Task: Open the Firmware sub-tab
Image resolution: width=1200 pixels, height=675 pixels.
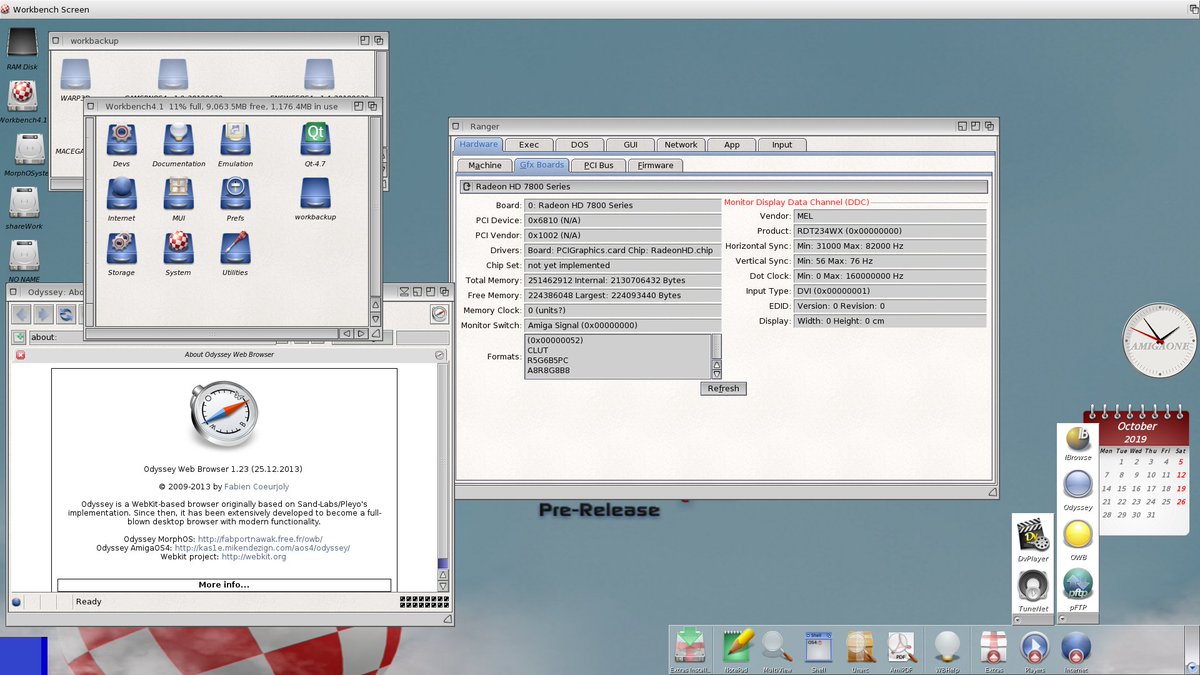Action: [x=656, y=165]
